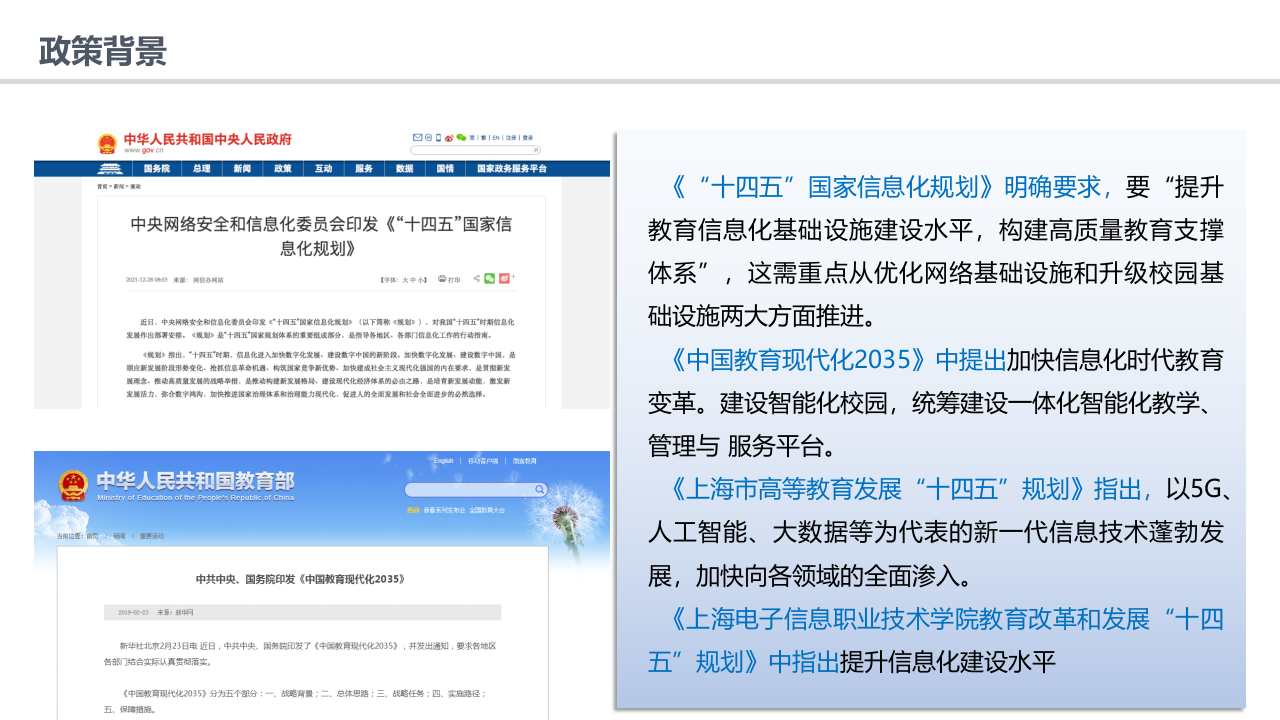Switch the MOE site to English
Viewport: 1280px width, 720px height.
(444, 461)
